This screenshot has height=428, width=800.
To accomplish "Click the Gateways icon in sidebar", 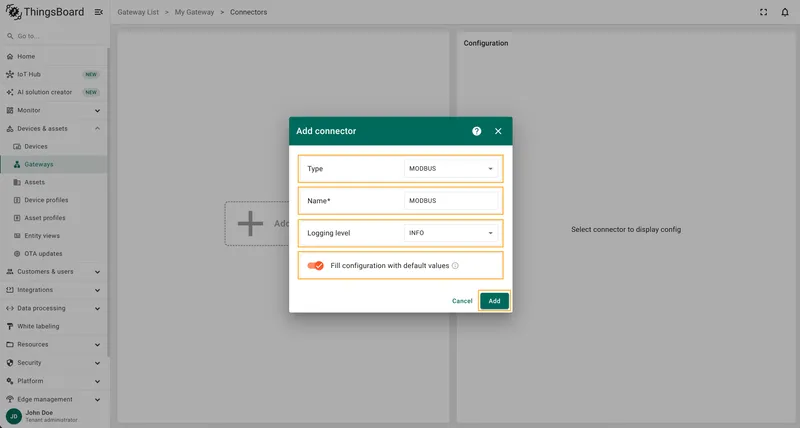I will [17, 164].
